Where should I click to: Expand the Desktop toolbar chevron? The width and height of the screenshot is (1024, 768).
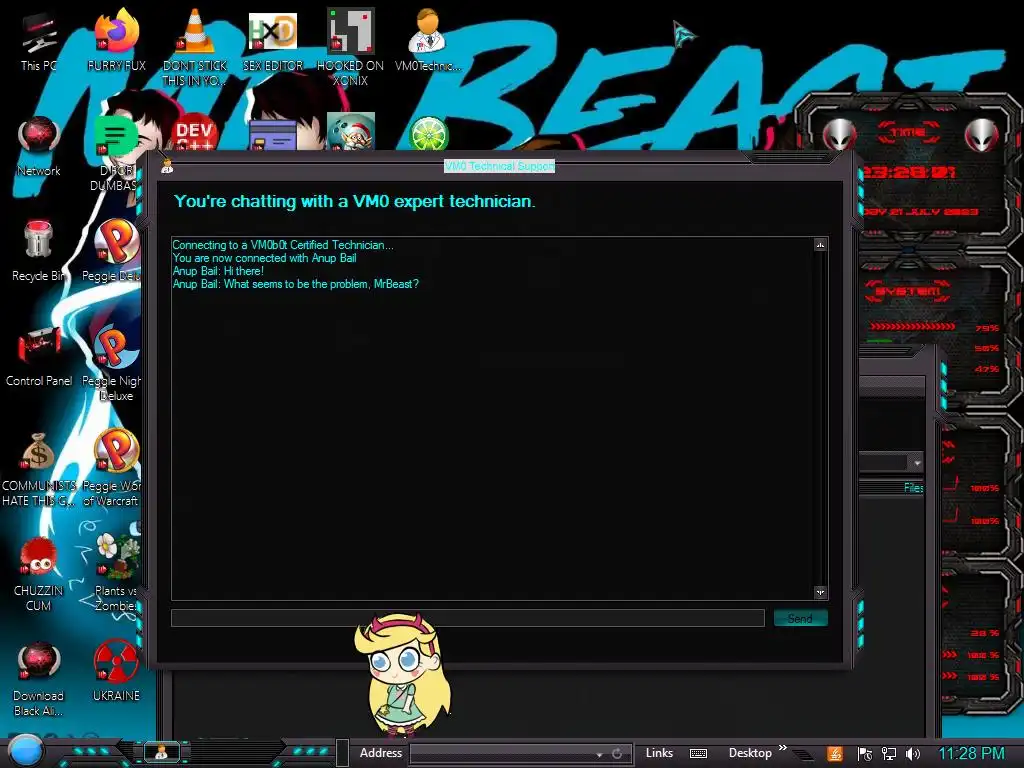coord(782,748)
